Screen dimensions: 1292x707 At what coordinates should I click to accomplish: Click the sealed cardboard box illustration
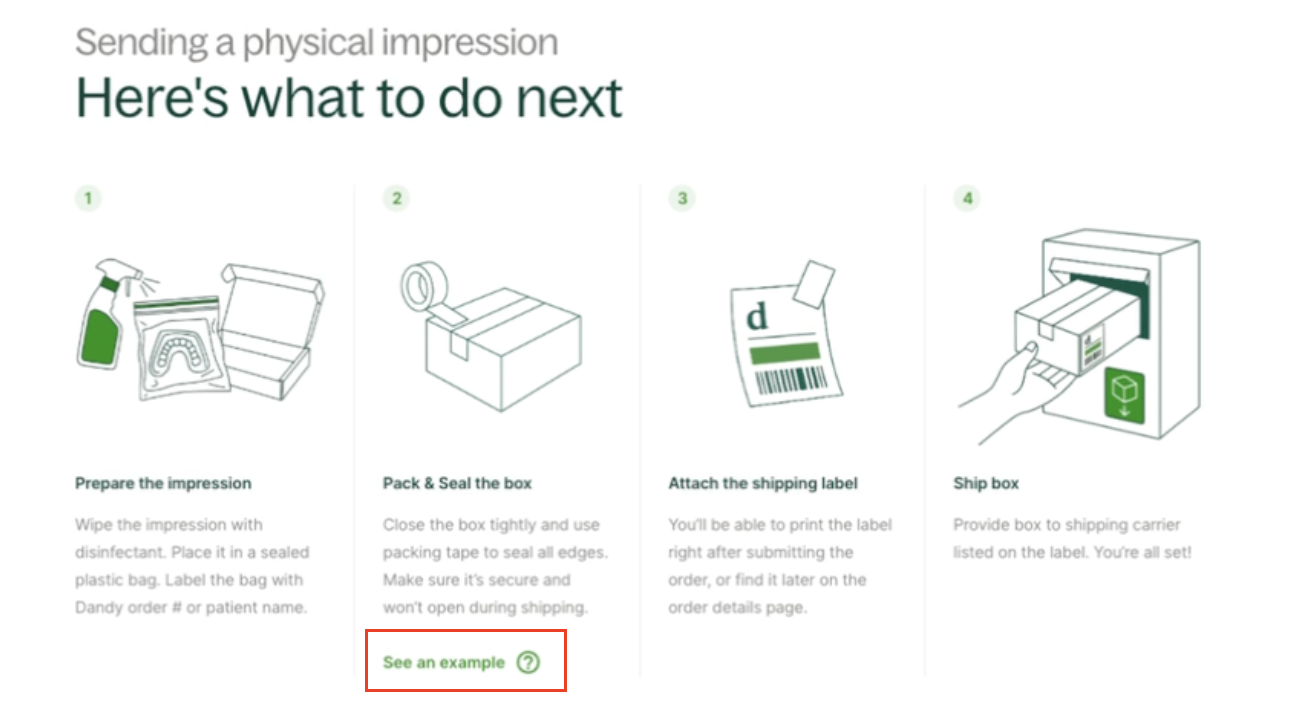click(500, 350)
